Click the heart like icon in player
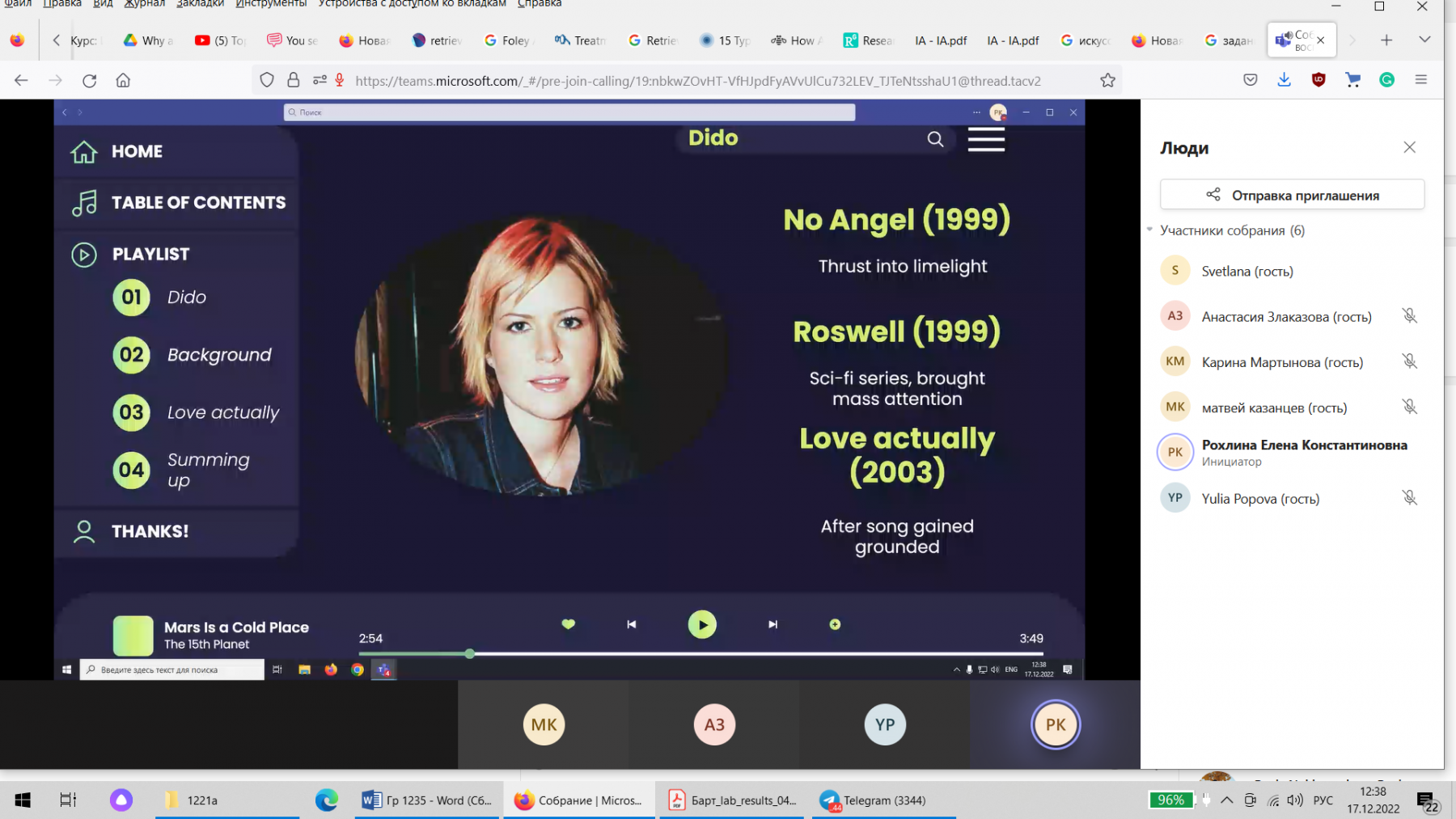Viewport: 1456px width, 819px height. [x=569, y=624]
